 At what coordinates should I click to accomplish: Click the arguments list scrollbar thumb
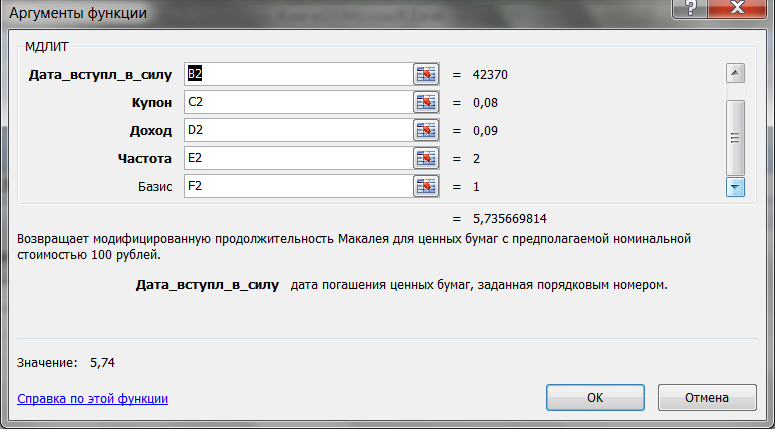click(735, 138)
